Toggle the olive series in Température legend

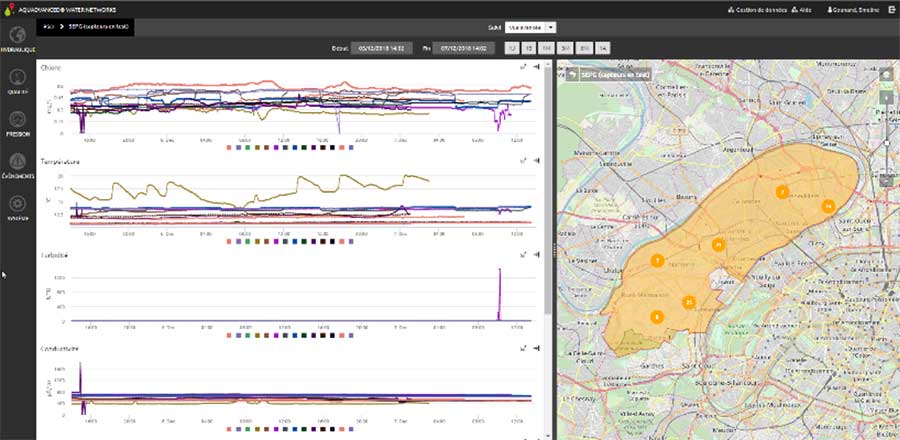pos(257,242)
